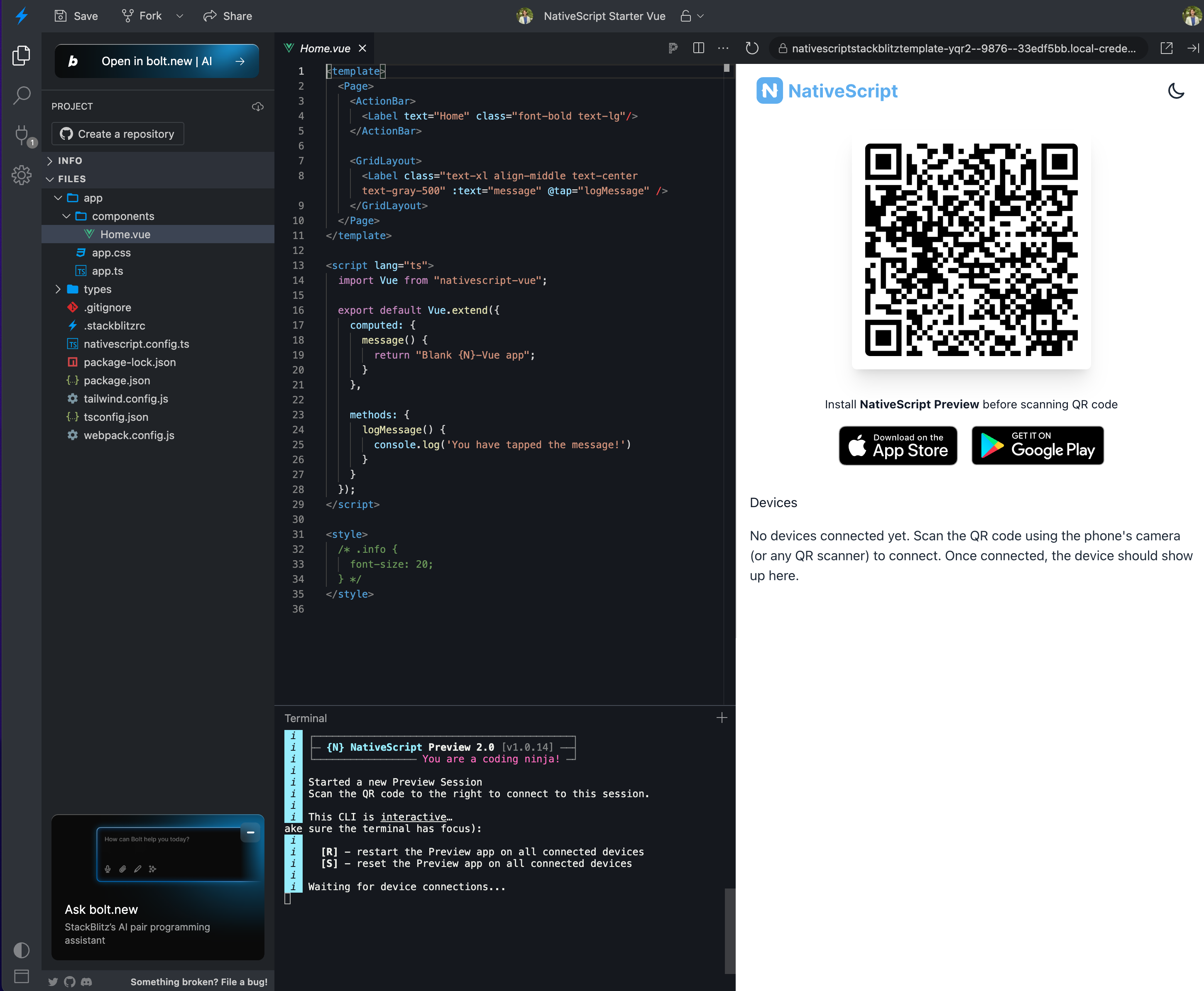Open the Search sidebar icon
Viewport: 1204px width, 991px height.
pyautogui.click(x=21, y=95)
